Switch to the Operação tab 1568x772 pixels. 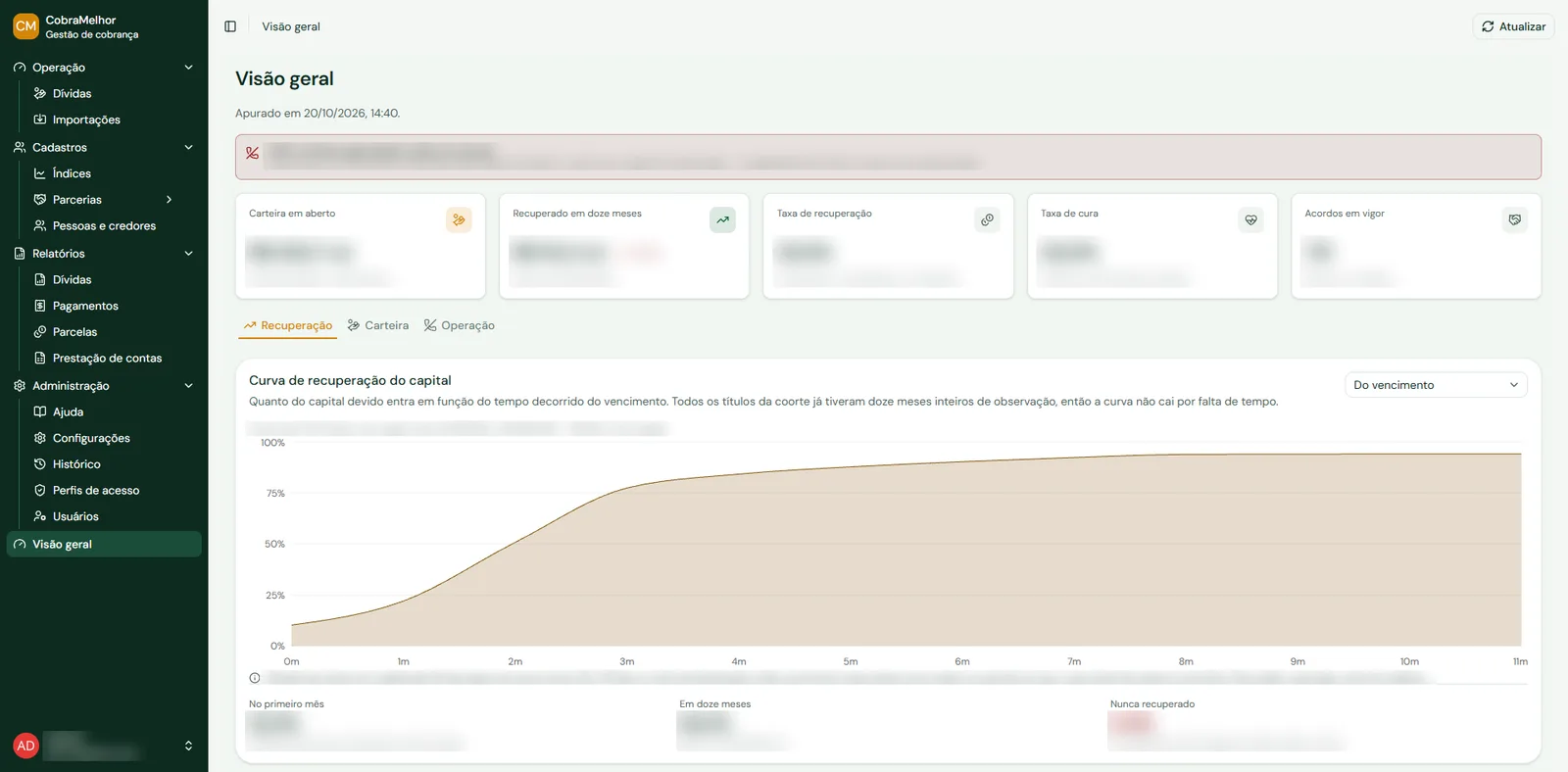(x=459, y=325)
